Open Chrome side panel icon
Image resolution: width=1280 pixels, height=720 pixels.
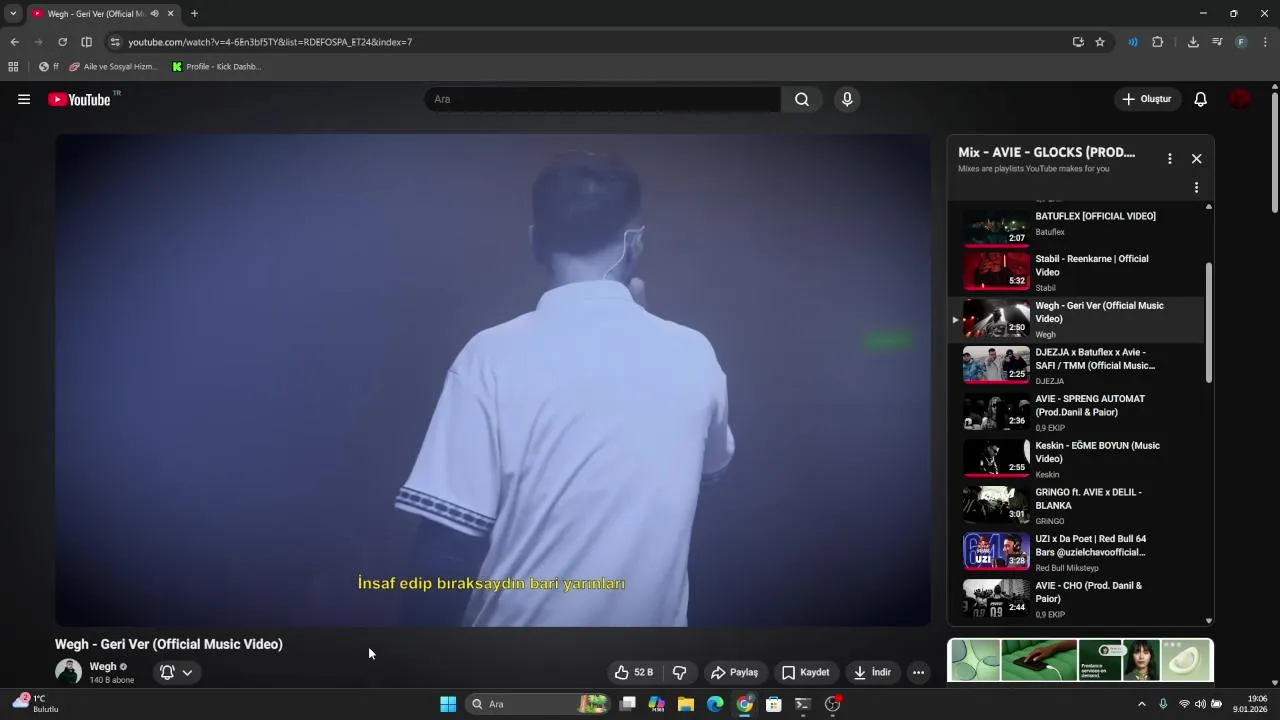pyautogui.click(x=86, y=42)
